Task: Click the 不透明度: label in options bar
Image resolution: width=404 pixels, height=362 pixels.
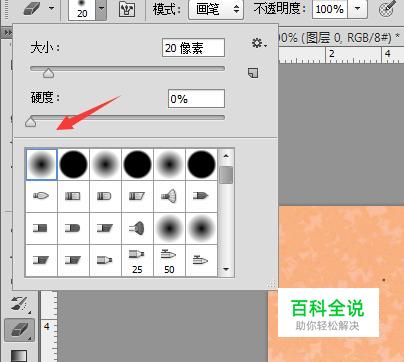Action: 280,9
